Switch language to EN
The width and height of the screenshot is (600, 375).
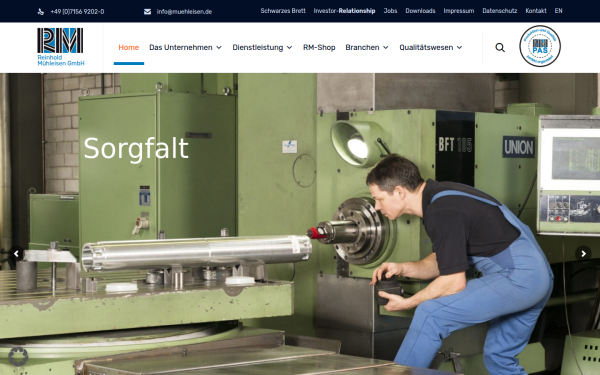(x=559, y=11)
